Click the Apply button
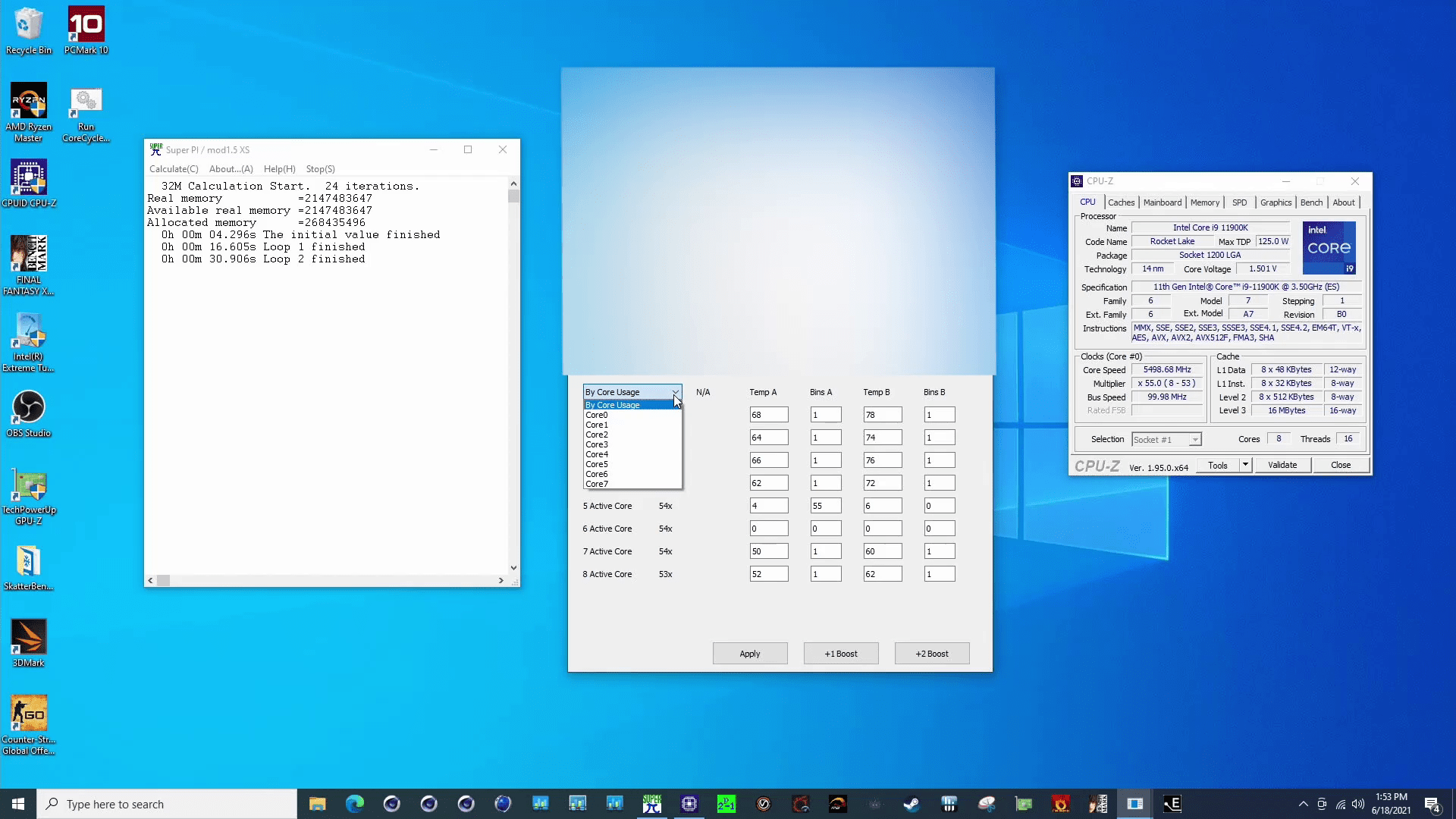 [x=749, y=653]
